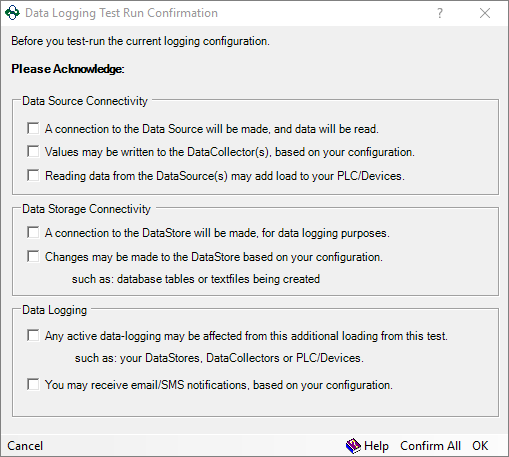This screenshot has width=509, height=457.
Task: Click the 'Data Logging Test Run Confirmation' title bar
Action: coord(121,13)
